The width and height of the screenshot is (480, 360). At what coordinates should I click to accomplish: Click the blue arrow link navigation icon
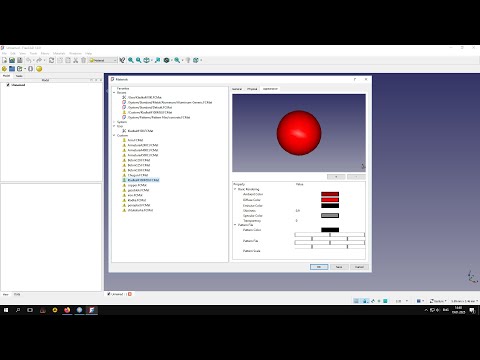point(157,60)
